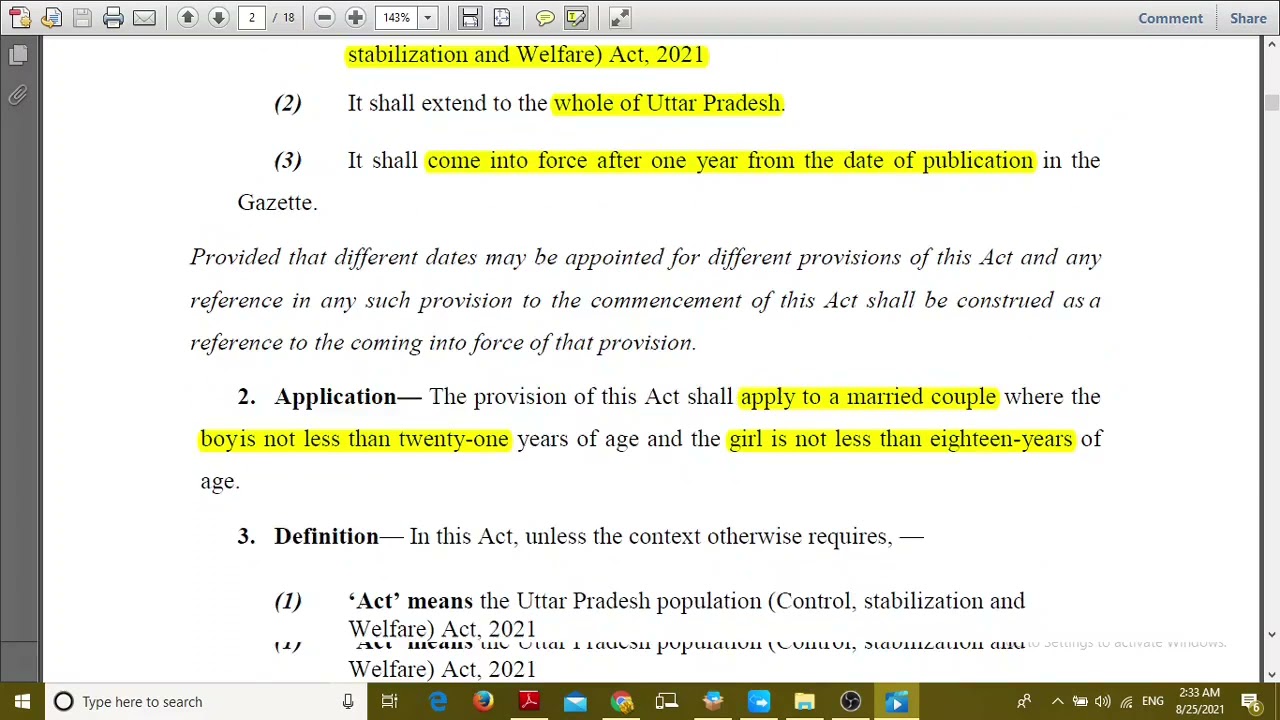This screenshot has width=1280, height=720.
Task: Email the document via envelope icon
Action: coord(144,18)
